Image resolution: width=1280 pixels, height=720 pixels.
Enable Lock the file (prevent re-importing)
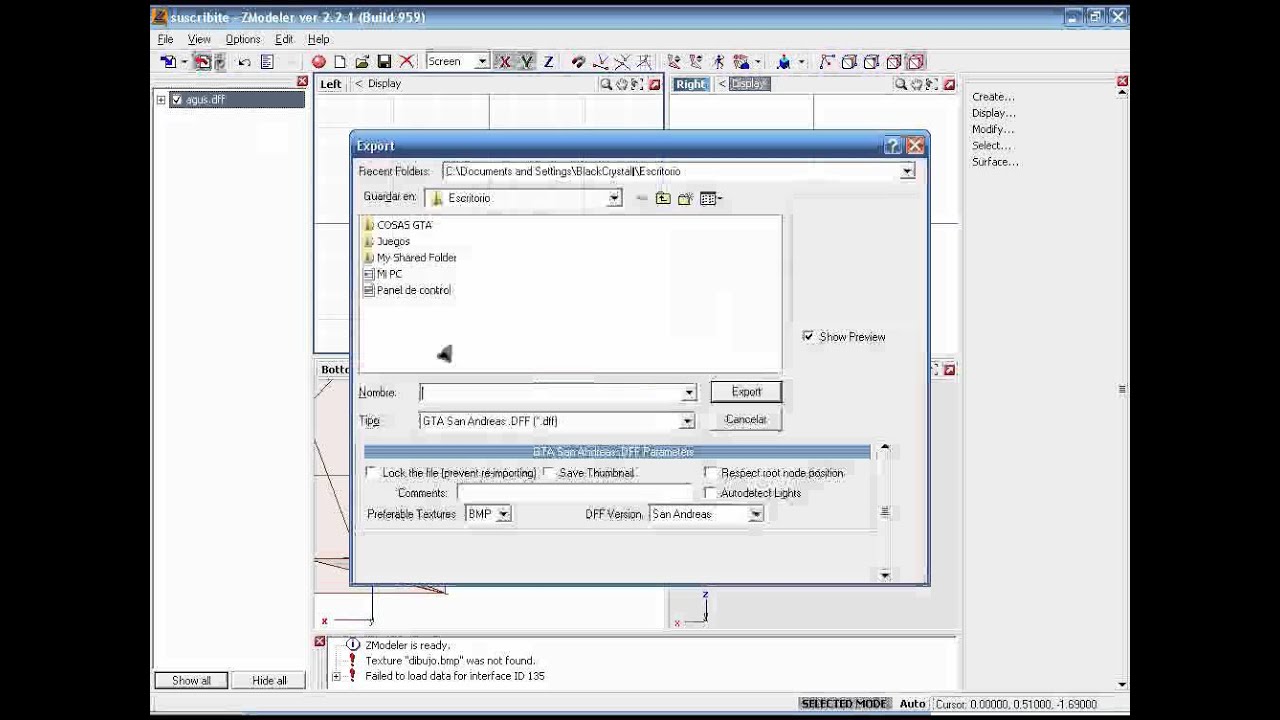pos(372,472)
